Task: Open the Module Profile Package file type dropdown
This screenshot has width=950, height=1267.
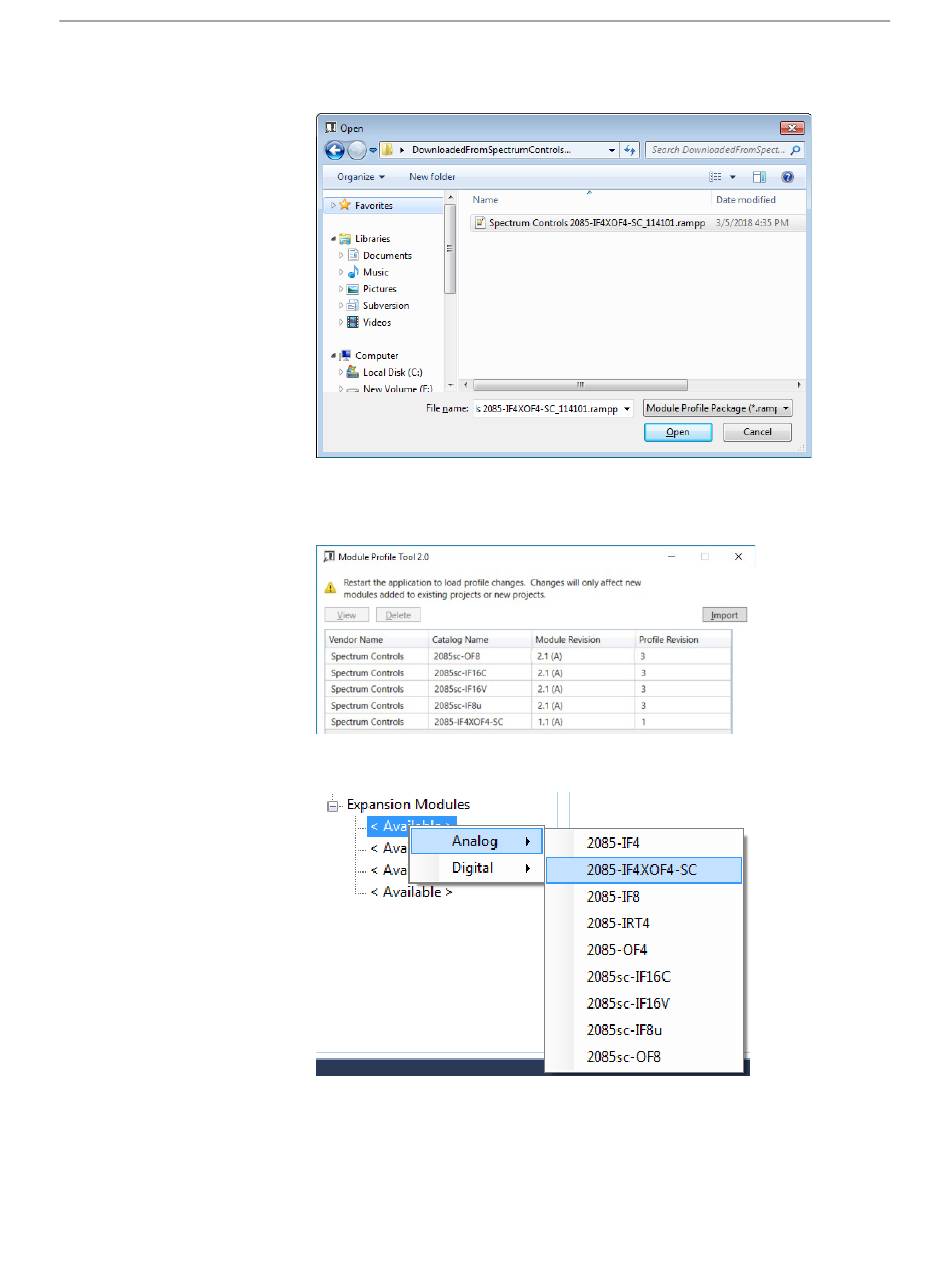Action: pyautogui.click(x=718, y=408)
